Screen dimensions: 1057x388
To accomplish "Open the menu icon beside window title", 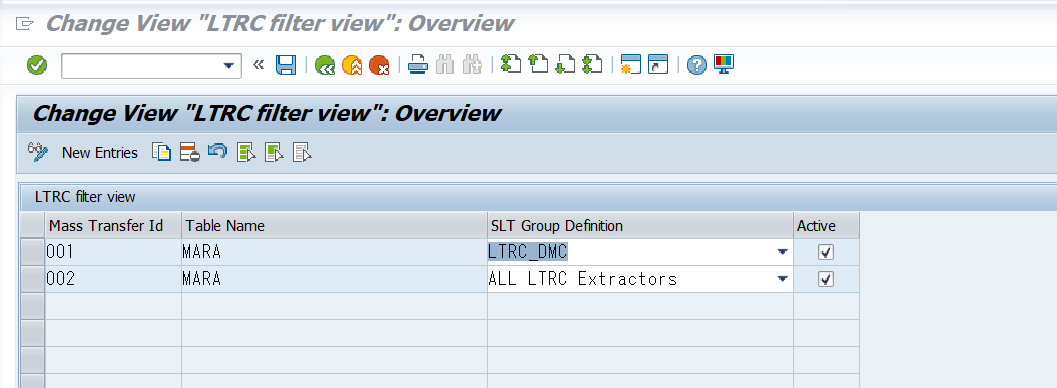I will [x=24, y=24].
